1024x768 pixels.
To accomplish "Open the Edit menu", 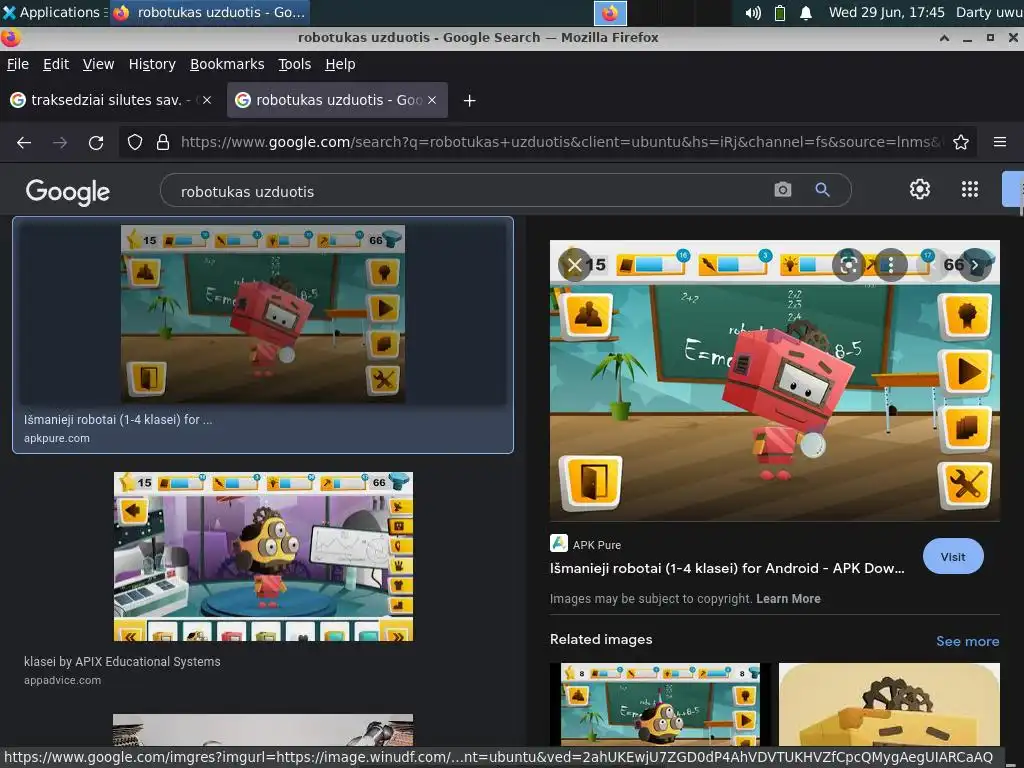I will point(56,64).
